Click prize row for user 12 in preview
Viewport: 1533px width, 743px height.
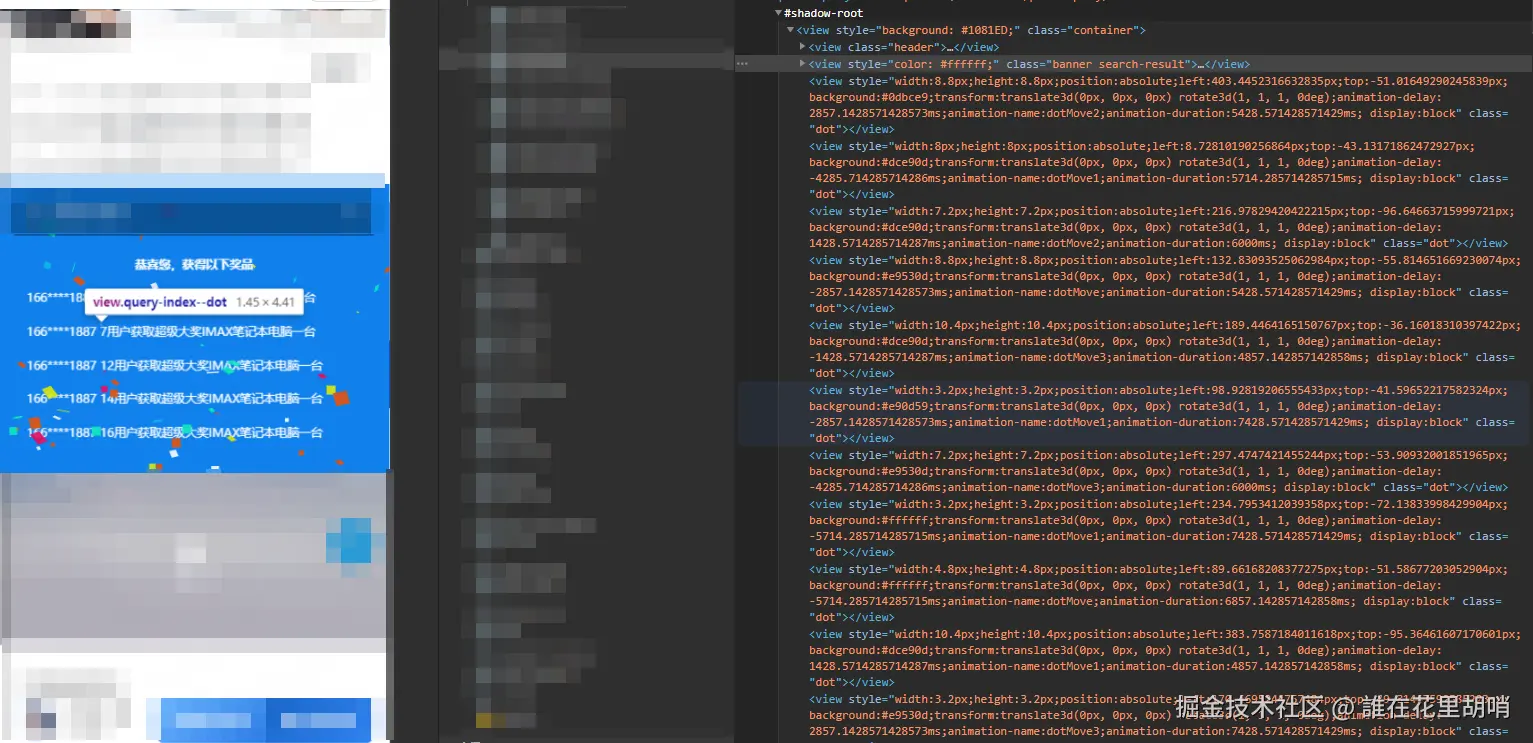pyautogui.click(x=175, y=366)
